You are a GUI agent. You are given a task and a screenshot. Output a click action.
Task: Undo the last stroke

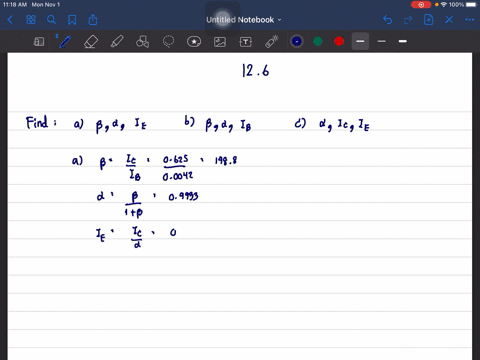coord(387,20)
